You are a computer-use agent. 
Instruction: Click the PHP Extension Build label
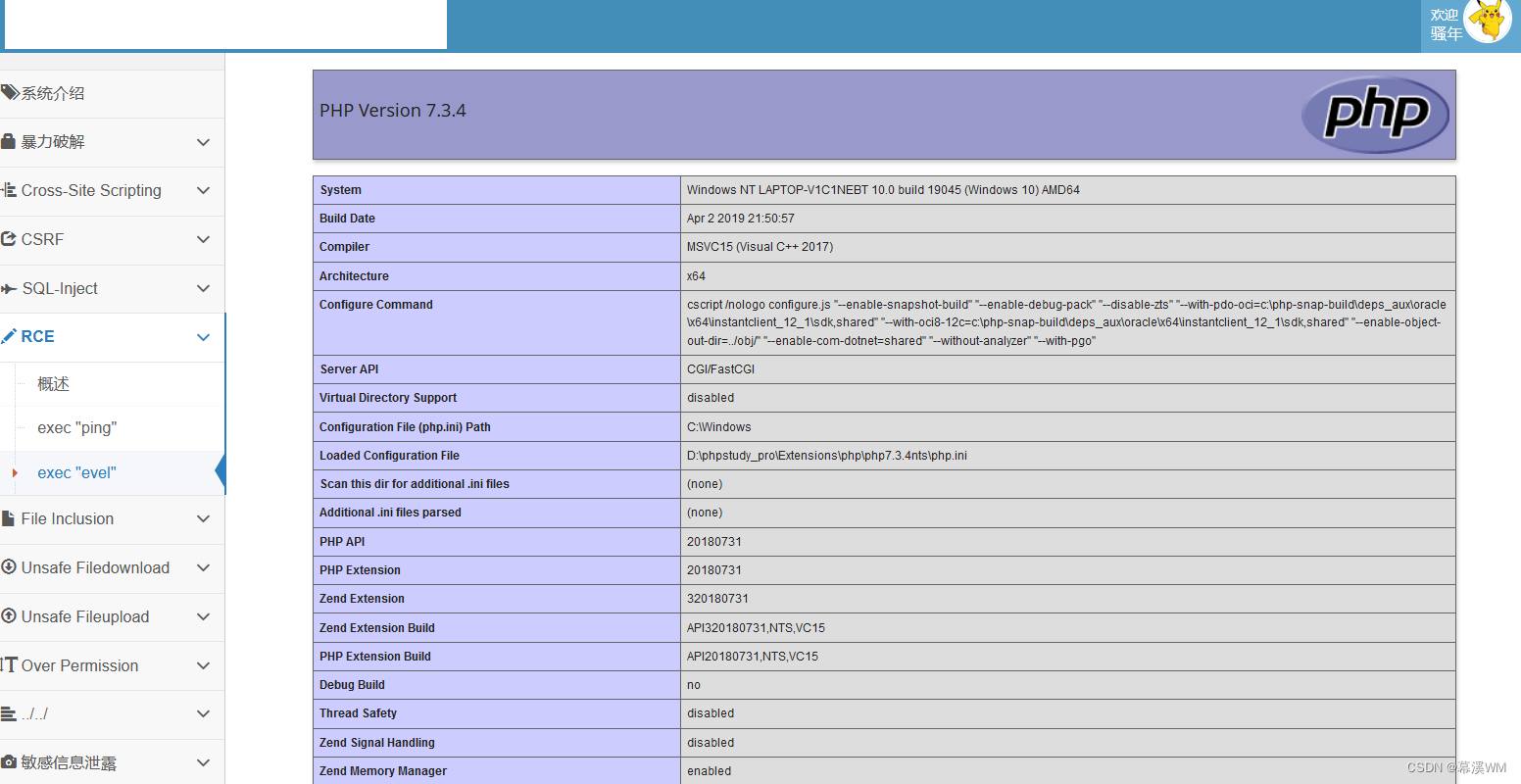374,657
